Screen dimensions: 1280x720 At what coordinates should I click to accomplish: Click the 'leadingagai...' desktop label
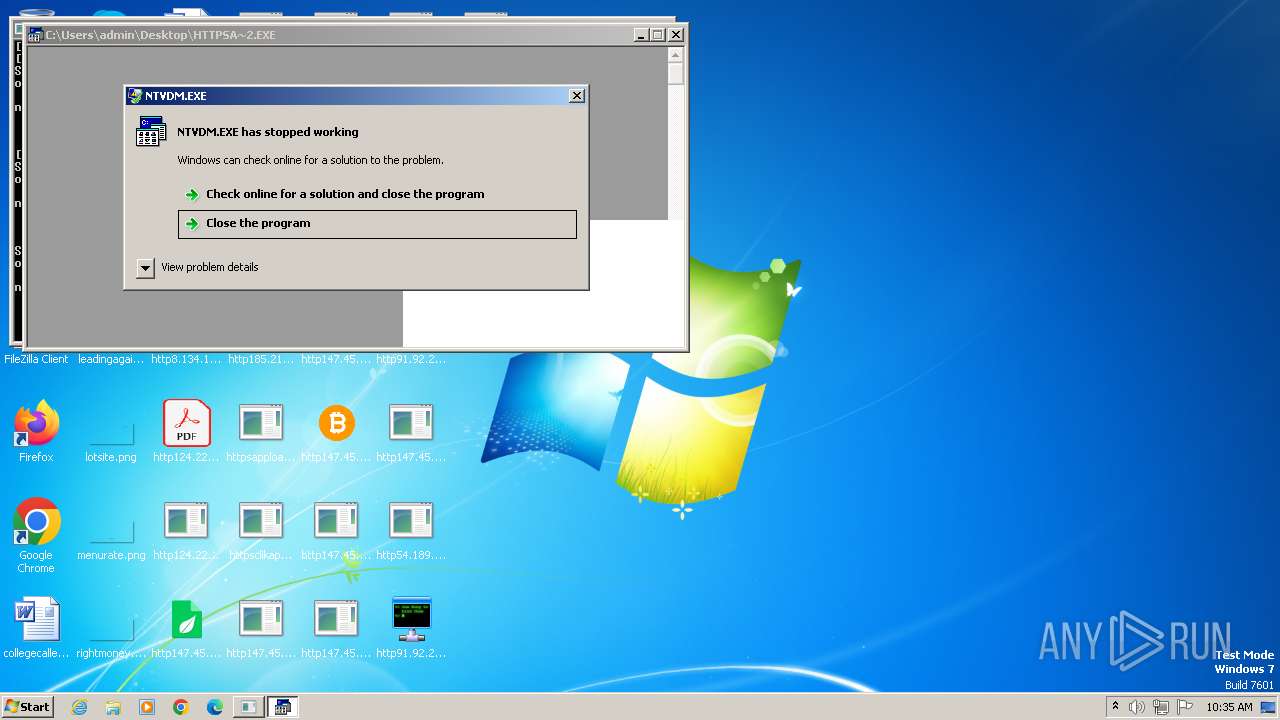click(x=111, y=359)
